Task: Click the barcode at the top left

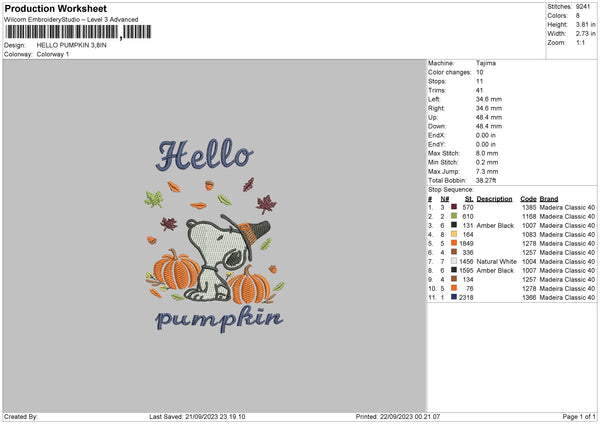Action: coord(62,32)
